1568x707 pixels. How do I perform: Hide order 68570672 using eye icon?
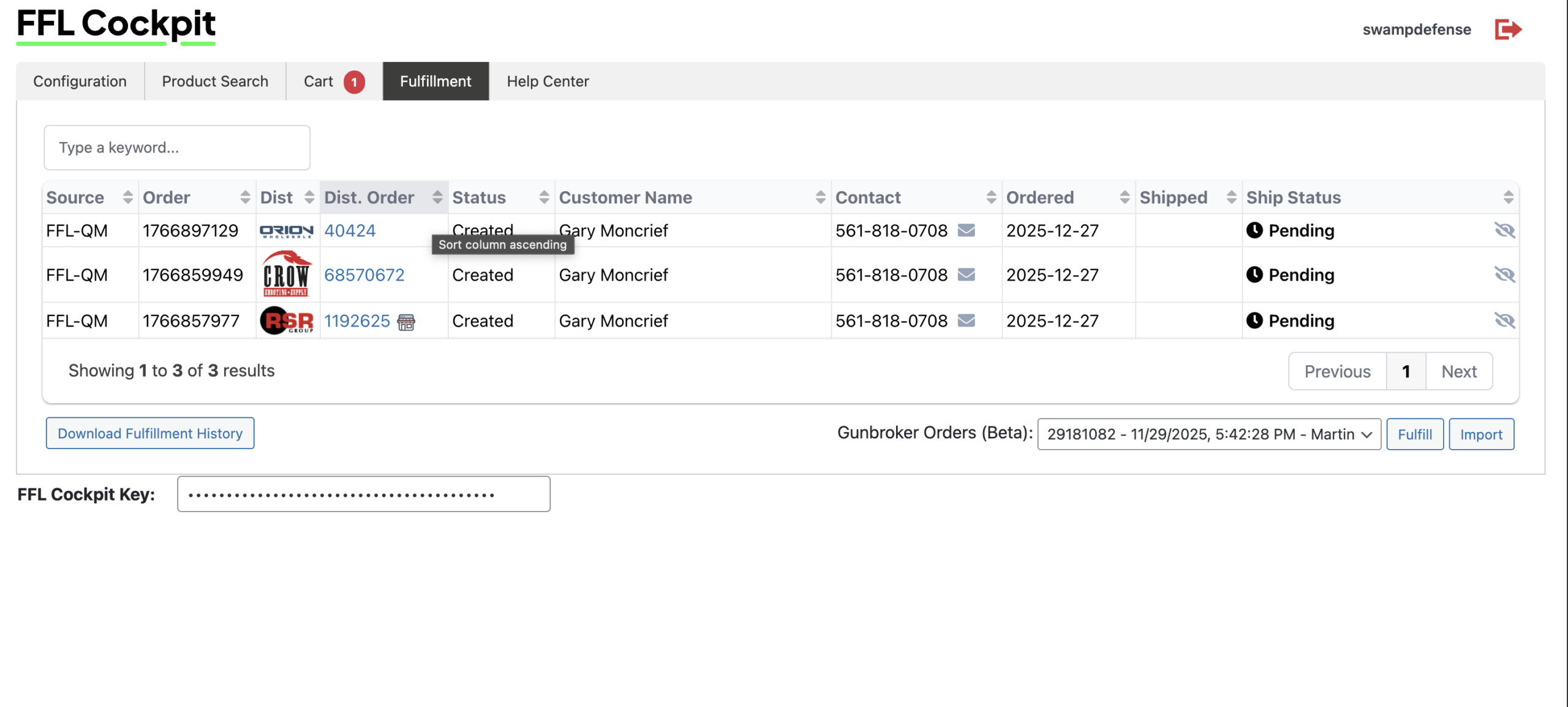point(1504,274)
